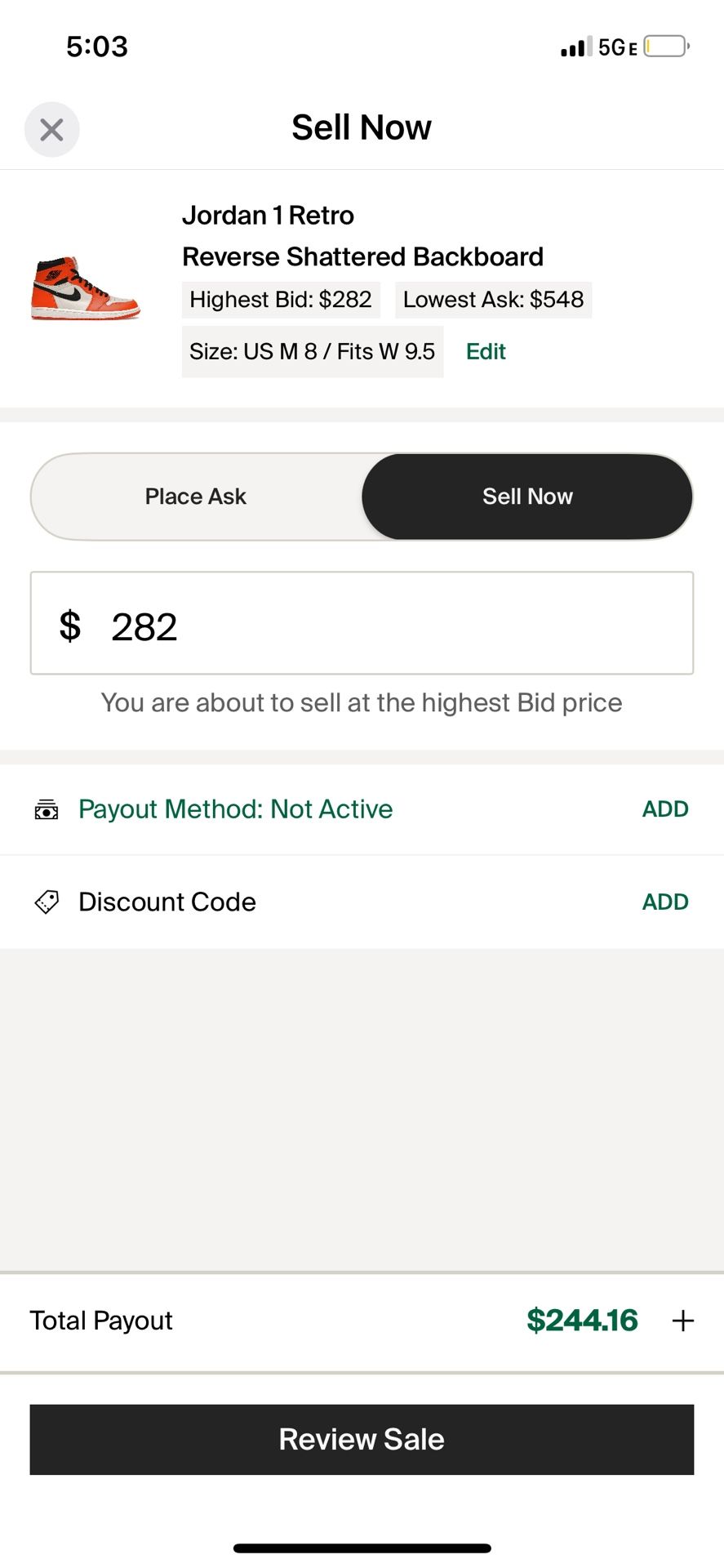Select the Sell Now toggle option
Viewport: 724px width, 1568px height.
tap(527, 497)
